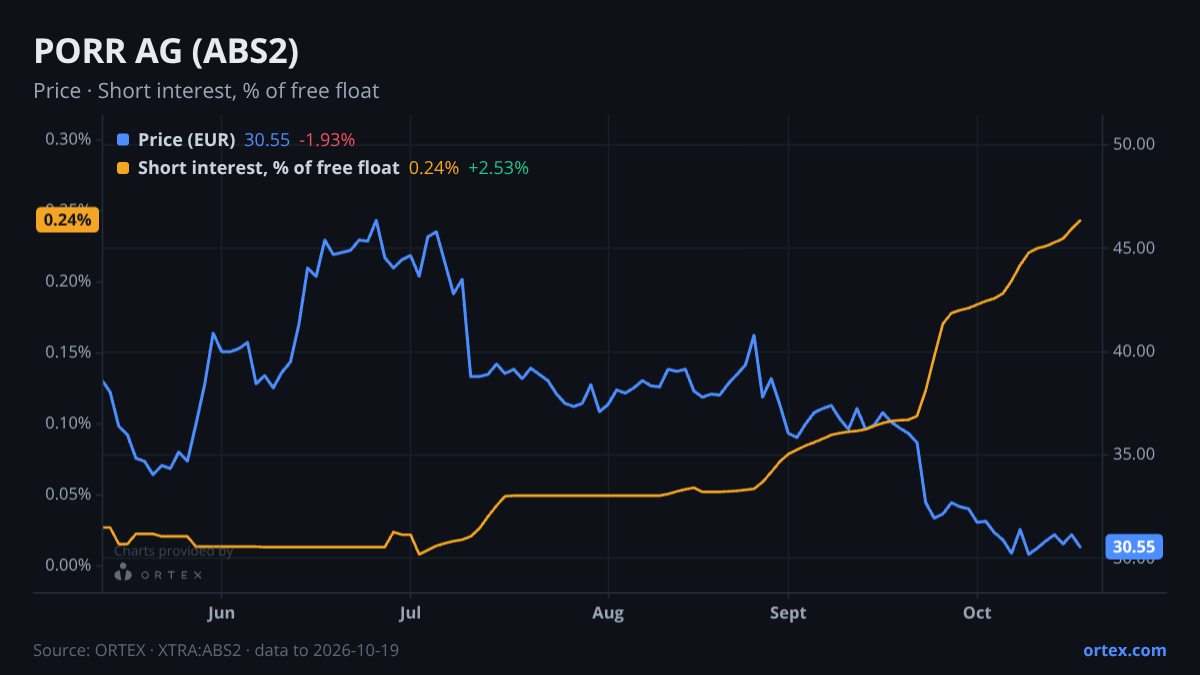This screenshot has width=1200, height=675.
Task: Click the 0.05% left axis label
Action: pyautogui.click(x=68, y=494)
